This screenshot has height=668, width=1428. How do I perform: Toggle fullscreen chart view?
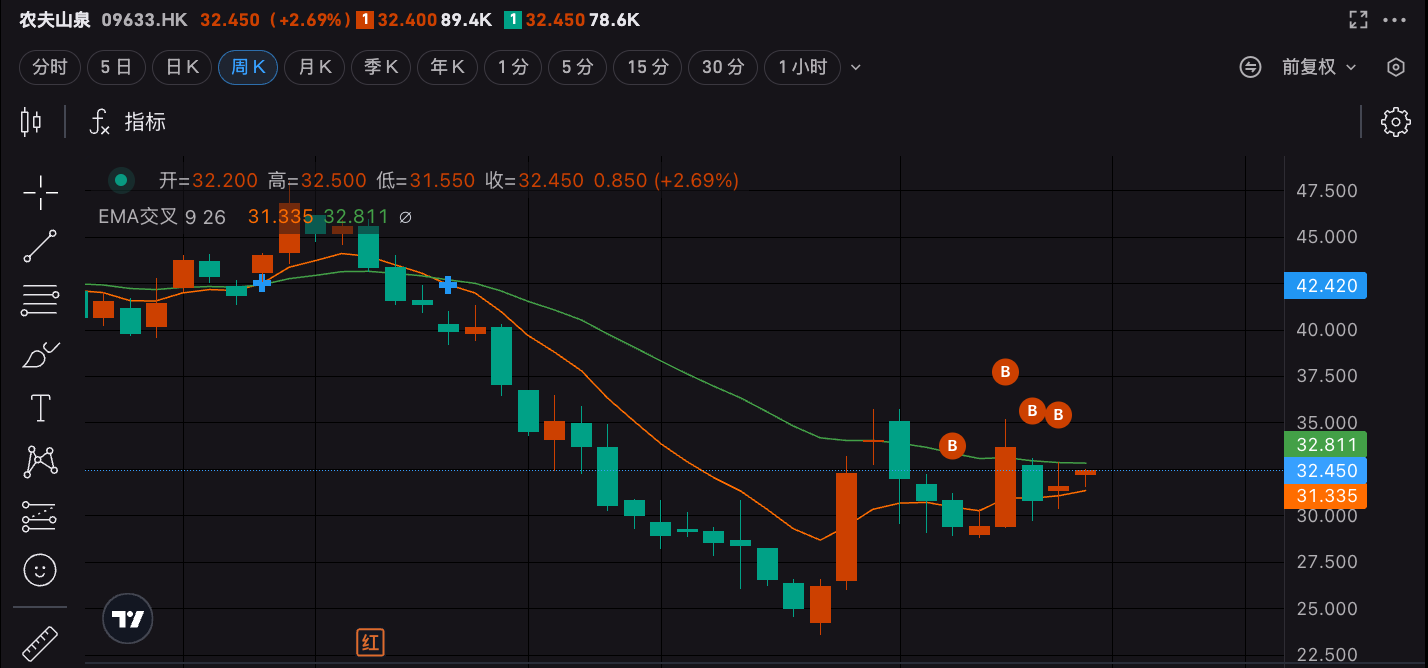click(x=1358, y=19)
